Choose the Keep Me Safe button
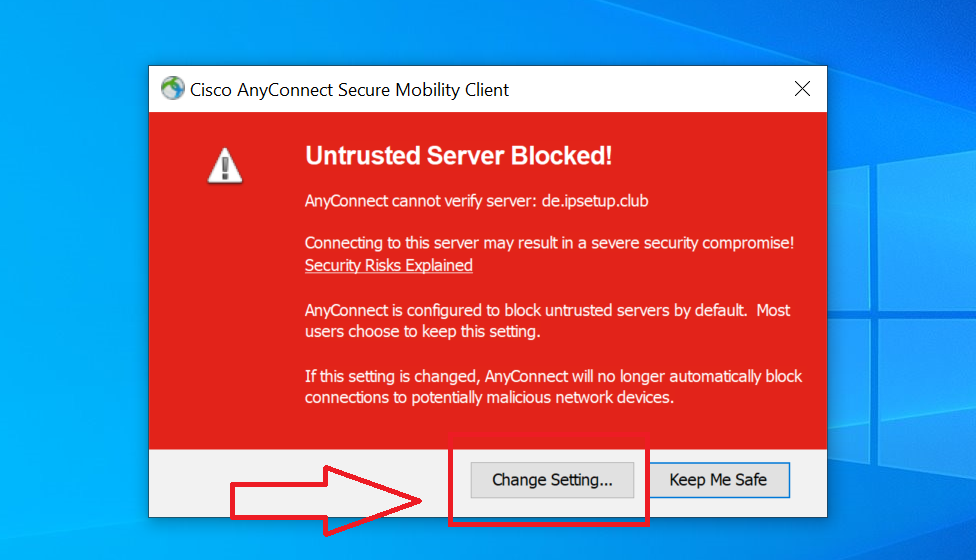Screen dimensions: 976x560 click(x=718, y=480)
